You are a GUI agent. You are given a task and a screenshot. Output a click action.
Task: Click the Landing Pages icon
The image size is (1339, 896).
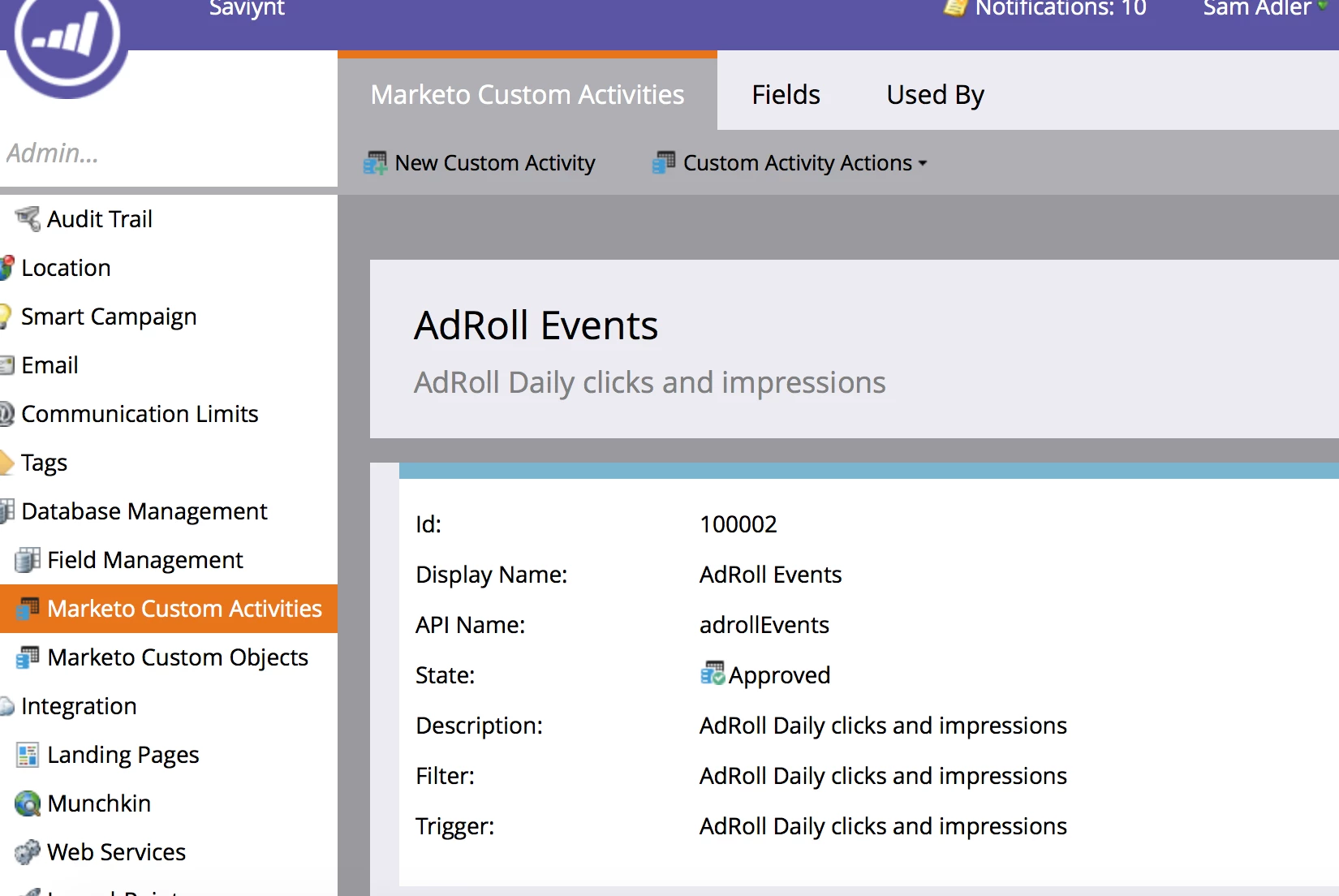click(28, 755)
